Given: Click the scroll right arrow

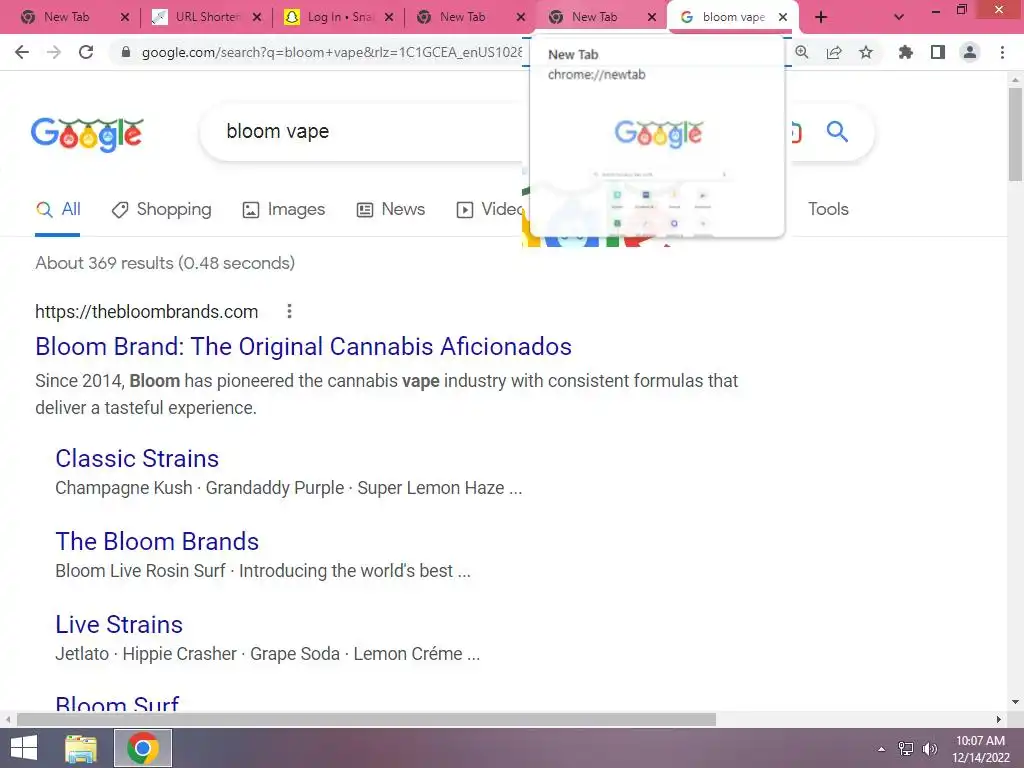Looking at the screenshot, I should click(x=999, y=719).
